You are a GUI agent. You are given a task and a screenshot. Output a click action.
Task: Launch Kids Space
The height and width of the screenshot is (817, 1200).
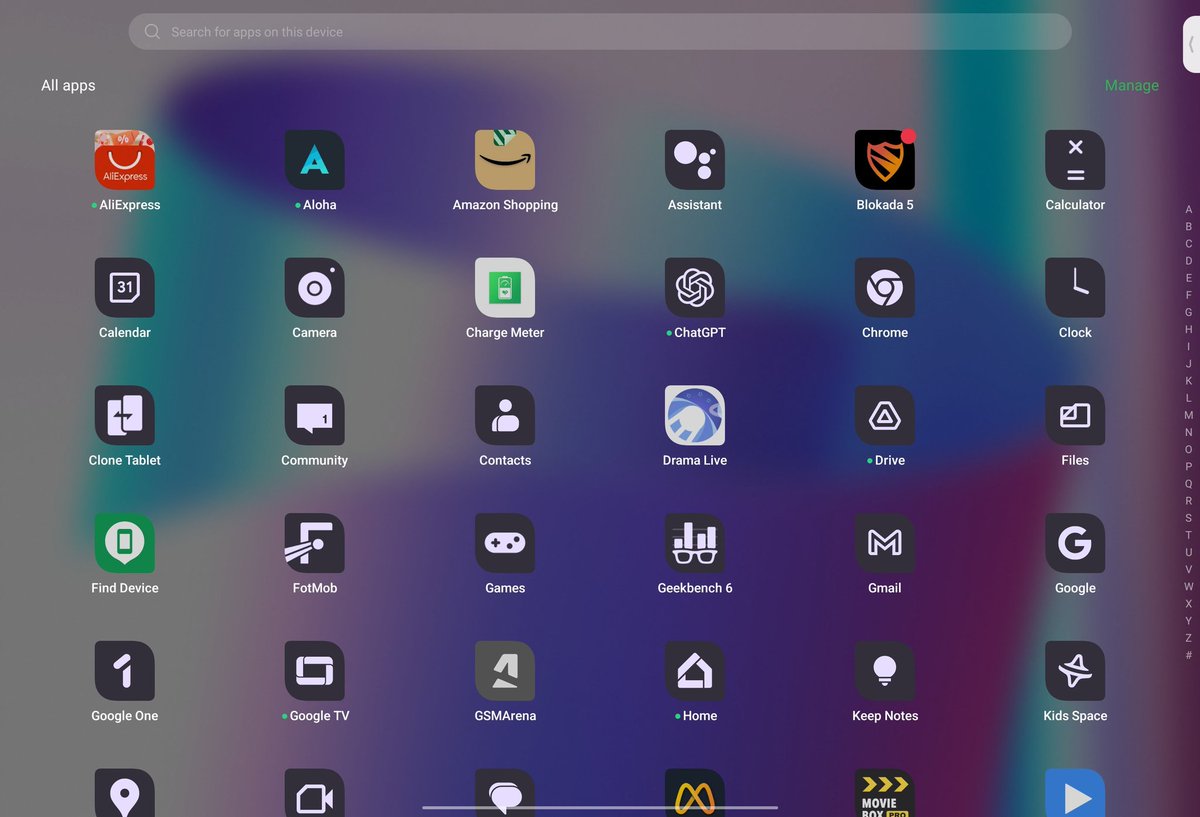(x=1075, y=672)
